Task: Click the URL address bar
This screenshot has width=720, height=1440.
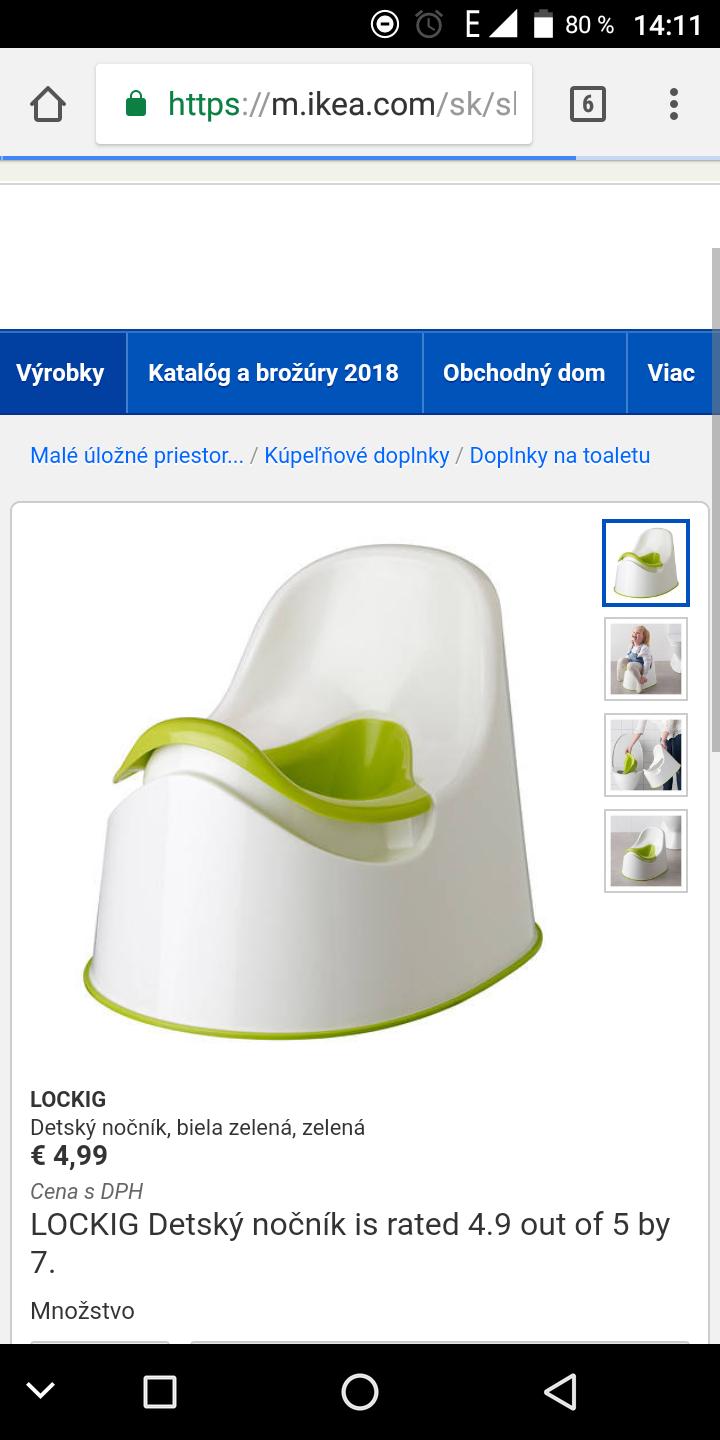Action: pyautogui.click(x=314, y=104)
